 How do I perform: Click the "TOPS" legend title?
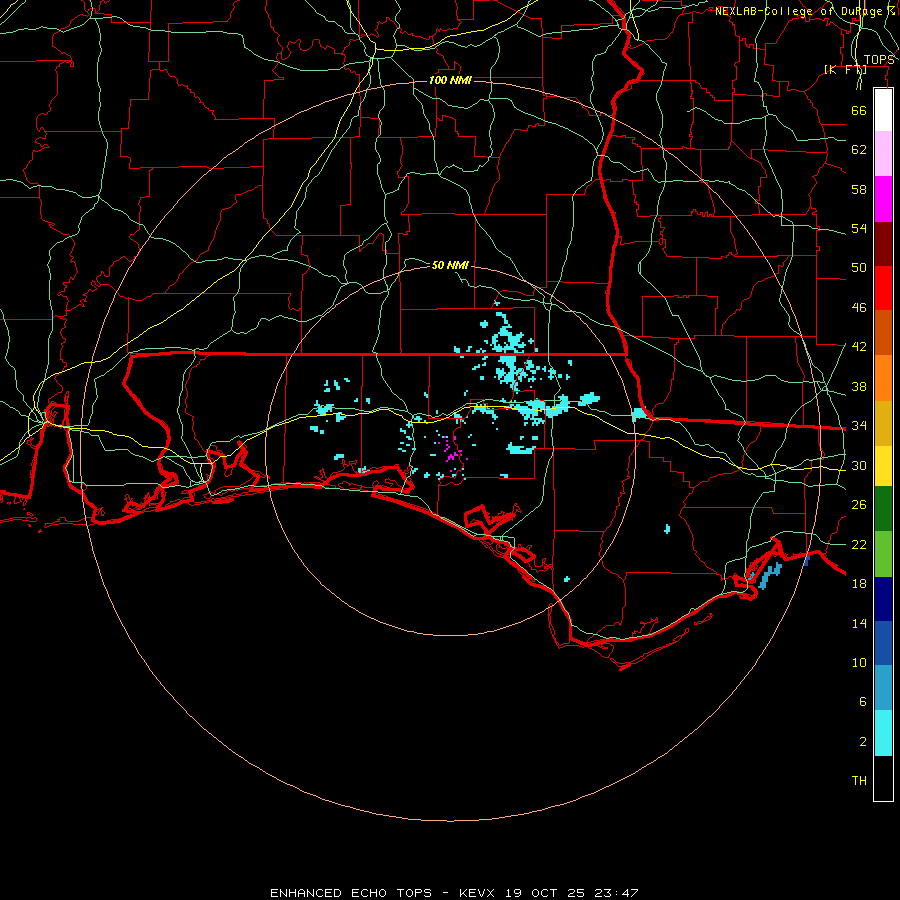pyautogui.click(x=879, y=60)
